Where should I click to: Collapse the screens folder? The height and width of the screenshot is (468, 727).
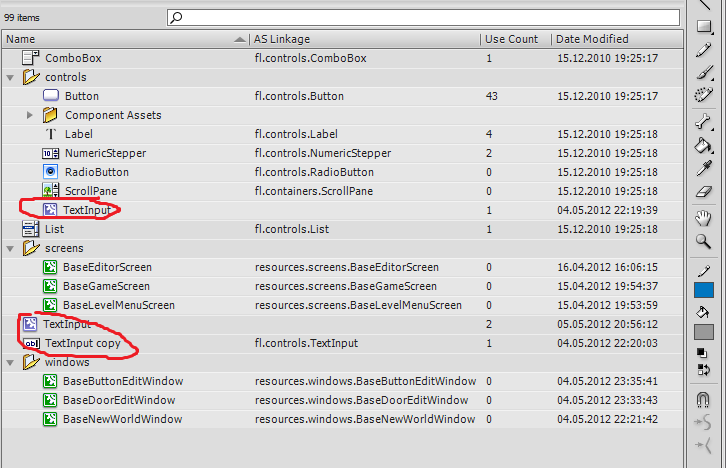10,248
